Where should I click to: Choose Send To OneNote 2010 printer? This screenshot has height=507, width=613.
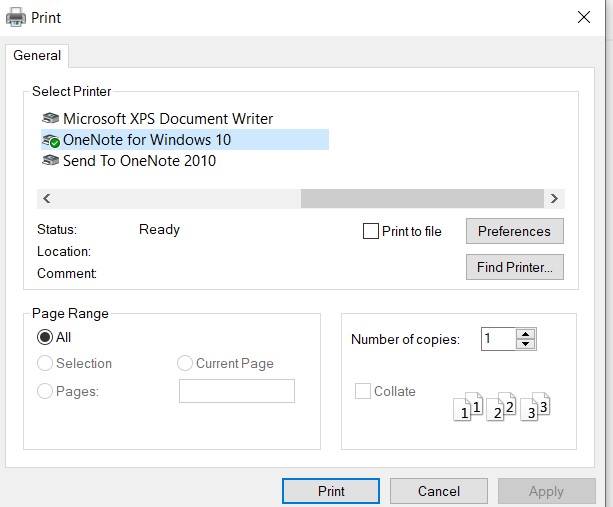click(139, 161)
